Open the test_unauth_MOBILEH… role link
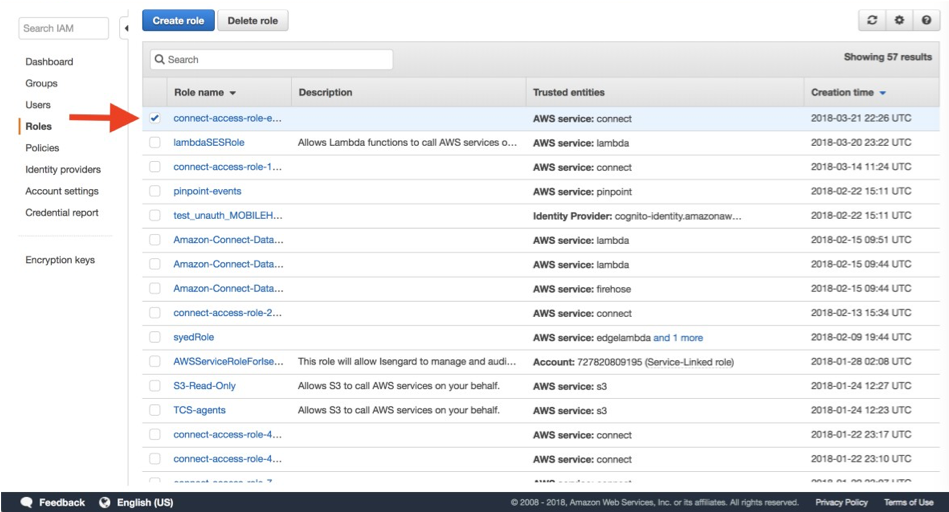949x512 pixels. click(x=228, y=215)
